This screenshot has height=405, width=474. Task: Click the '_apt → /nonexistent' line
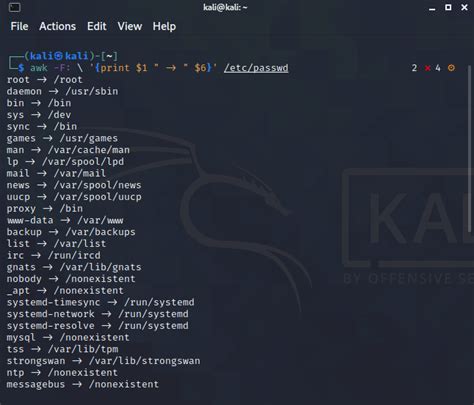click(65, 291)
